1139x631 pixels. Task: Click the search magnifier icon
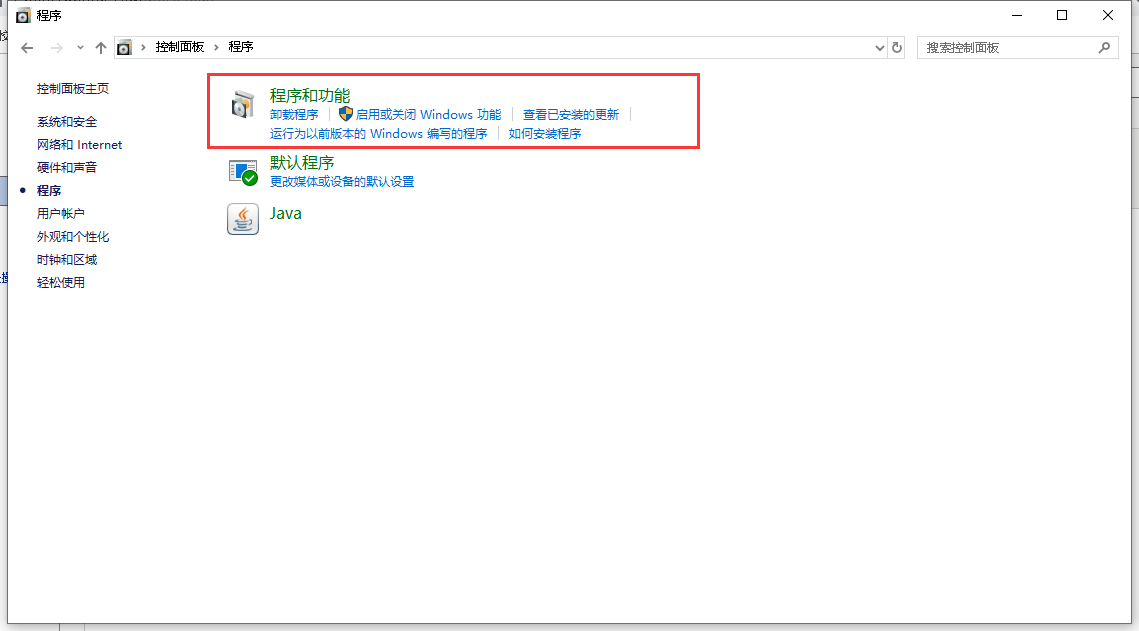pyautogui.click(x=1104, y=47)
